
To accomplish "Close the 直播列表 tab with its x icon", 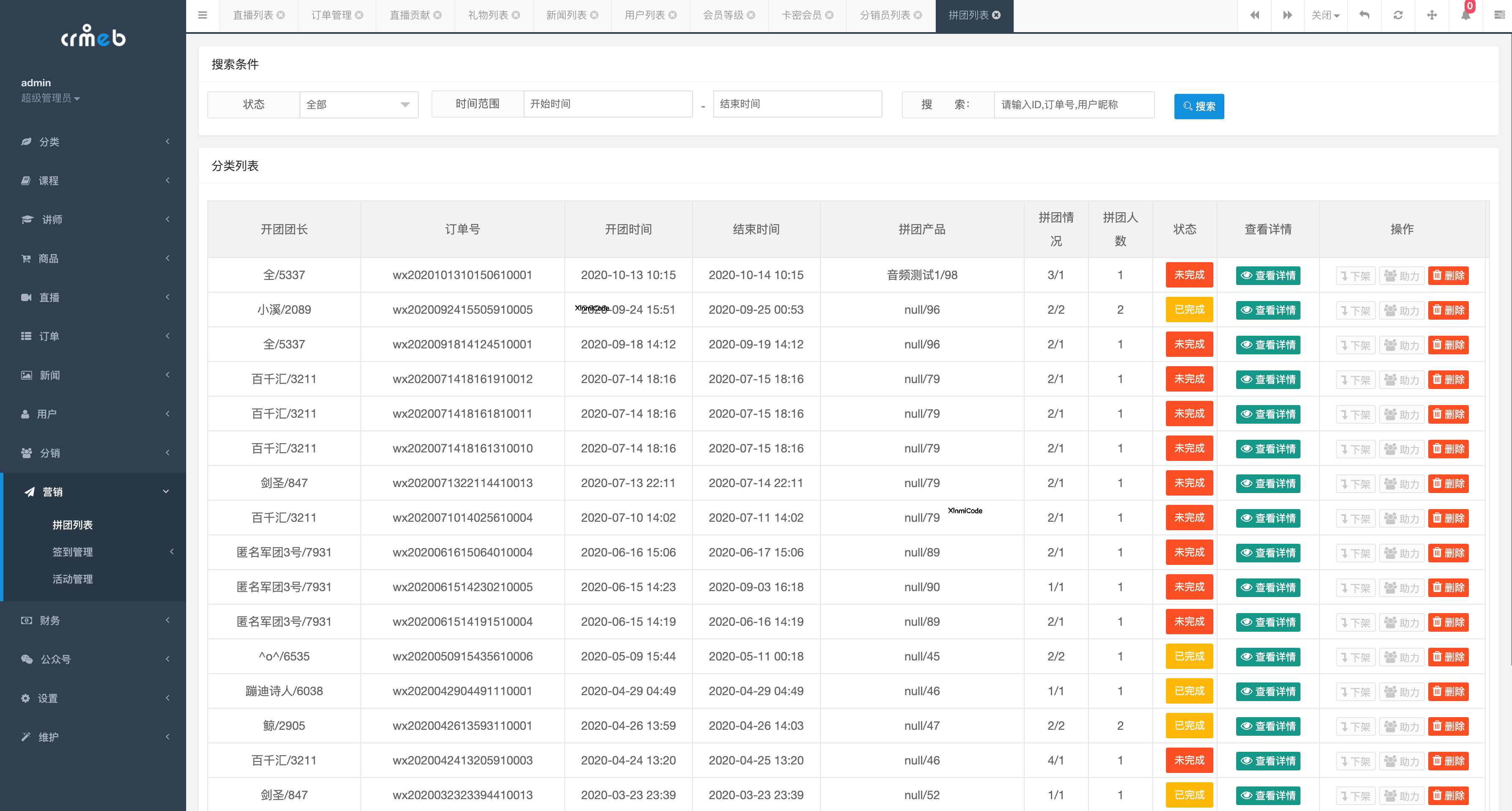I will [281, 15].
